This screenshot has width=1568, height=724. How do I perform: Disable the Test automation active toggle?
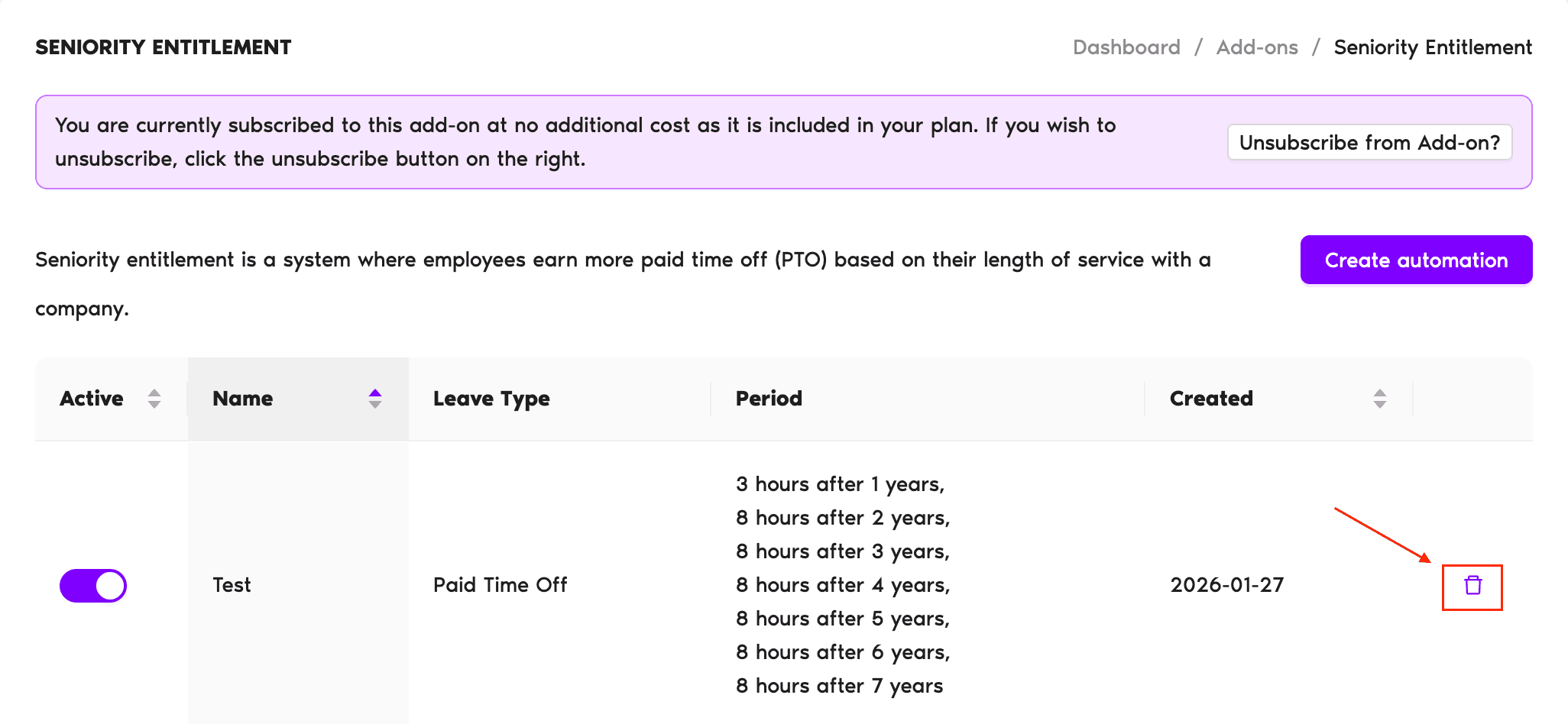pos(93,586)
